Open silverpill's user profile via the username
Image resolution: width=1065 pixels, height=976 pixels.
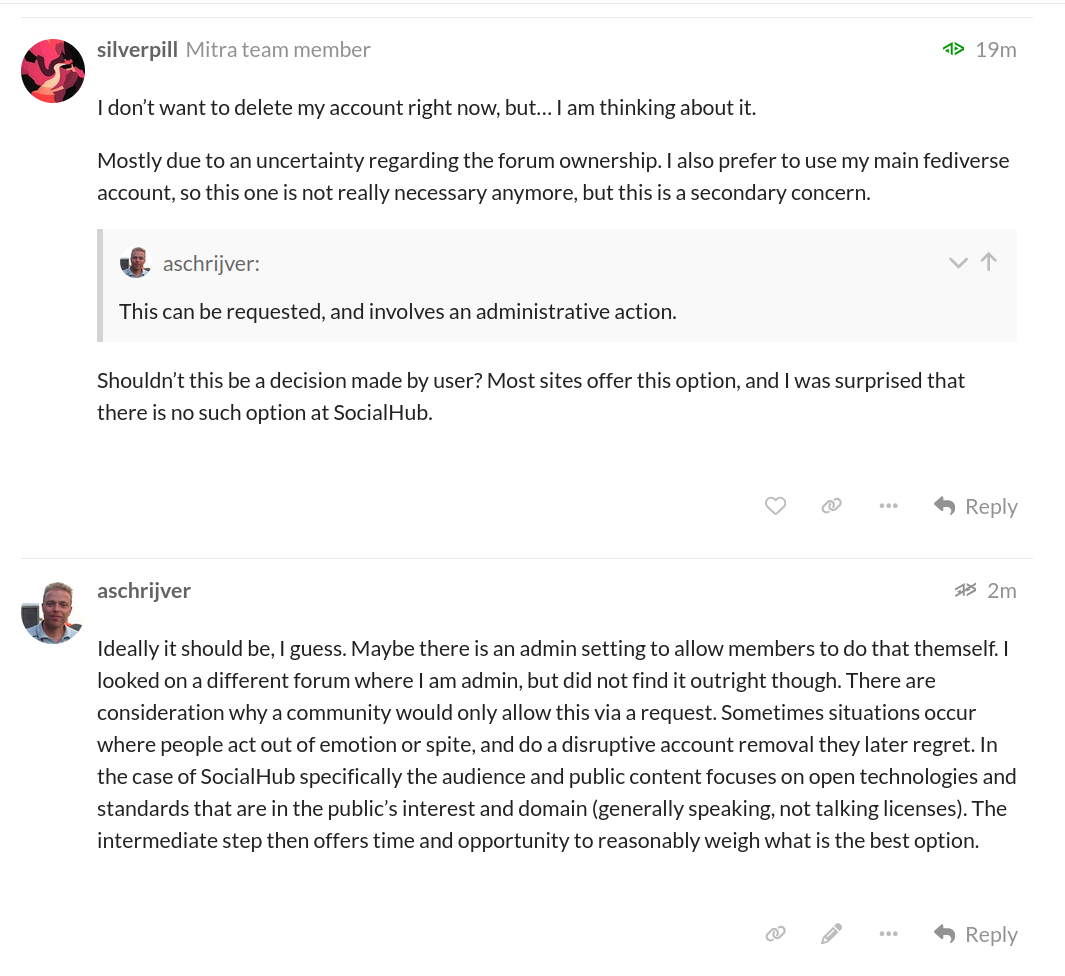click(x=137, y=49)
